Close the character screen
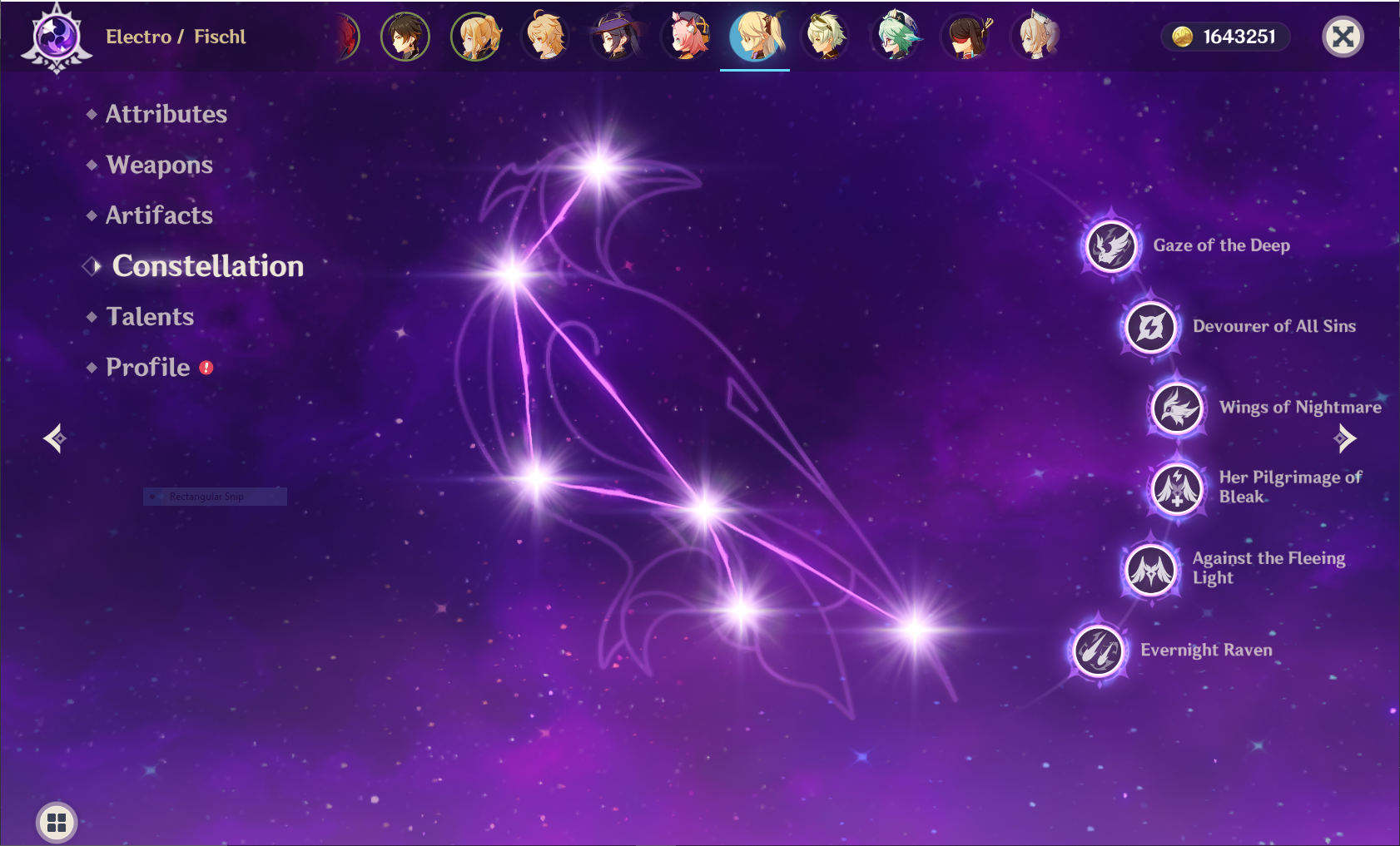Image resolution: width=1400 pixels, height=846 pixels. coord(1343,37)
